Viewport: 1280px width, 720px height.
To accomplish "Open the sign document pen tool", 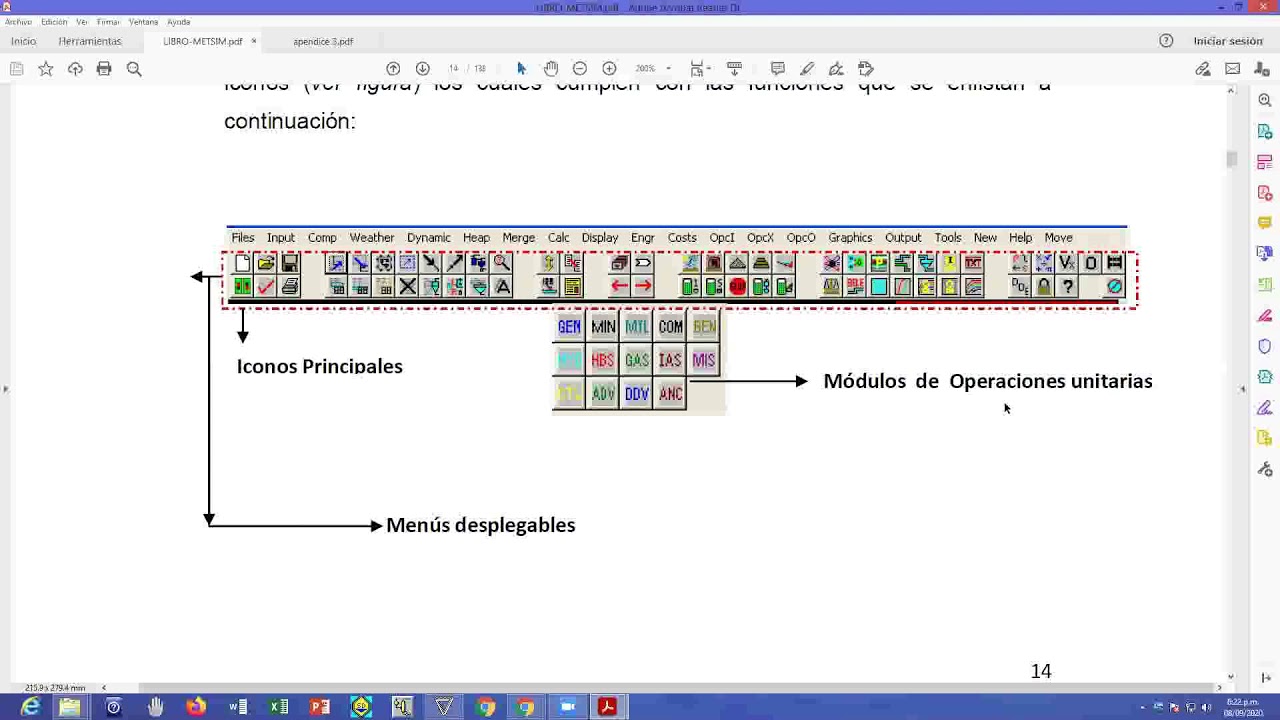I will pos(836,68).
